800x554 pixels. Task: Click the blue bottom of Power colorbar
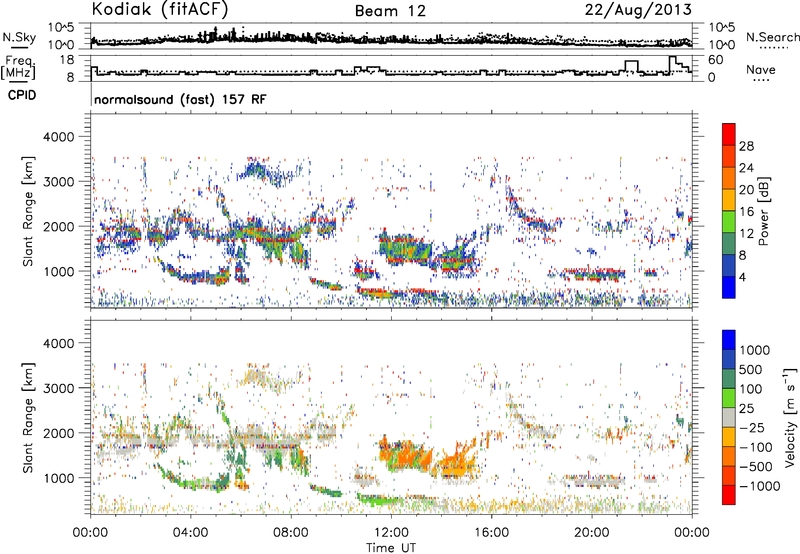tap(729, 288)
